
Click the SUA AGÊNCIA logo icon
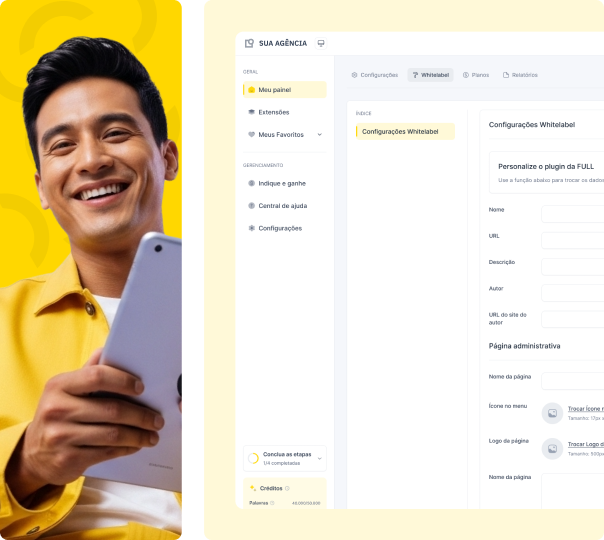pos(249,43)
